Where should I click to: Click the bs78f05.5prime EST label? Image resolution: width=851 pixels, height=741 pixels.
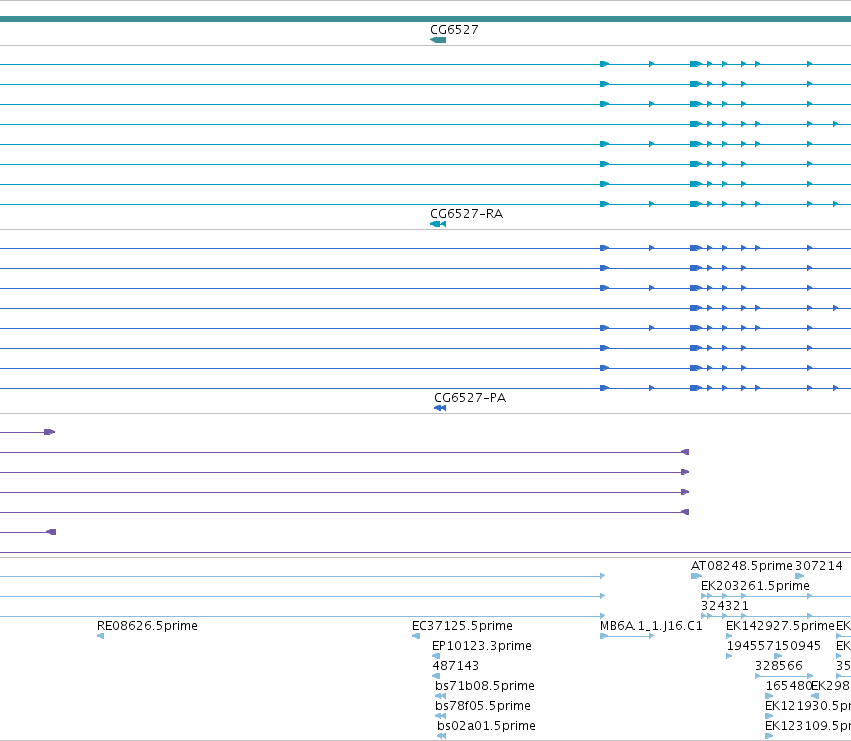pos(483,706)
